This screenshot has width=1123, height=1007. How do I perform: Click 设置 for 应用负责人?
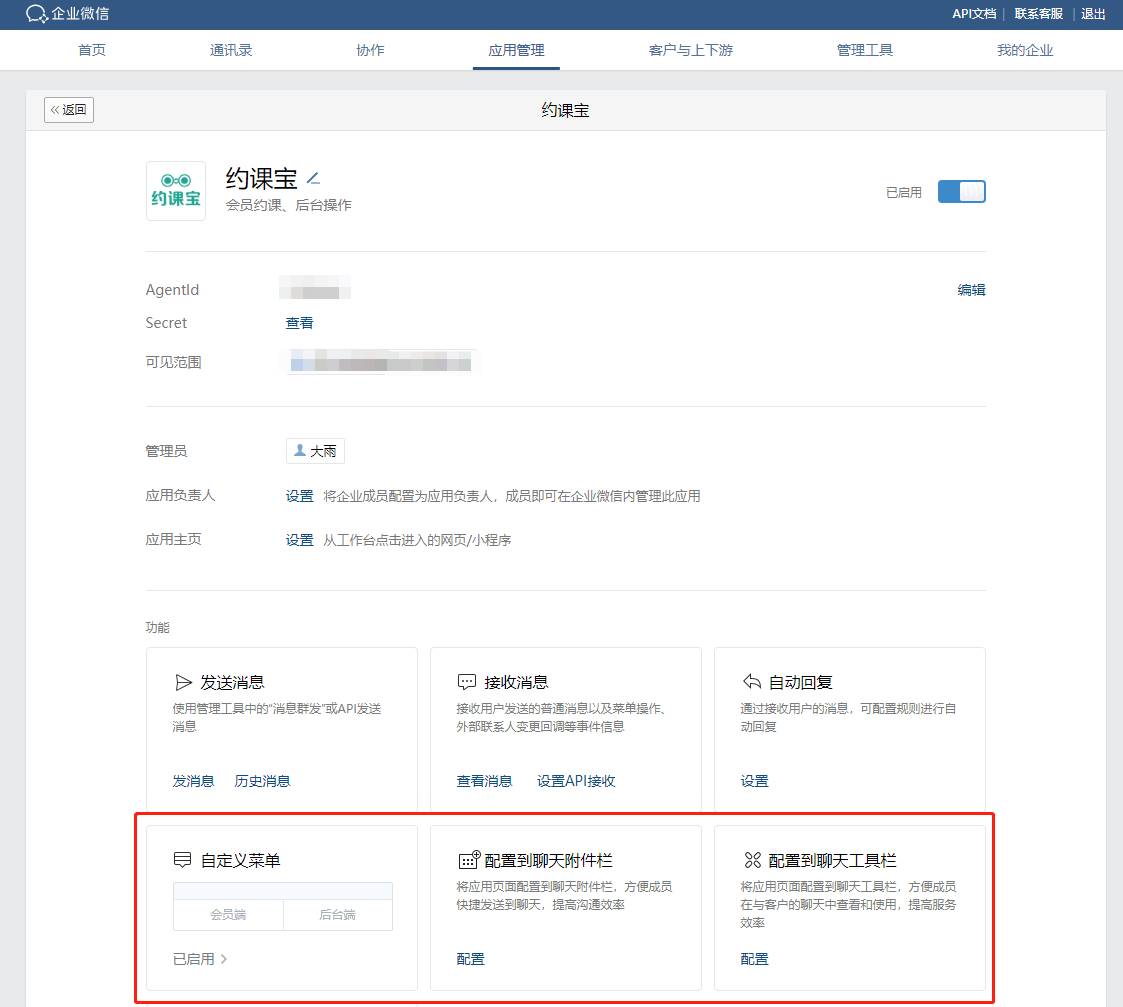299,496
